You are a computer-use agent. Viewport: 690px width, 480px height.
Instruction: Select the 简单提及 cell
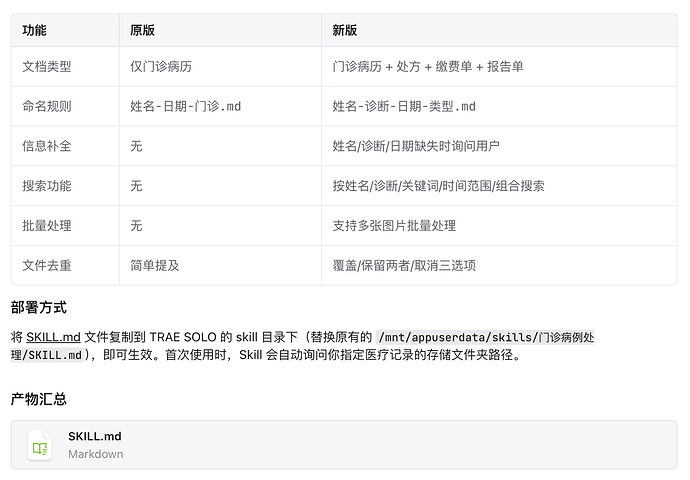click(x=154, y=265)
